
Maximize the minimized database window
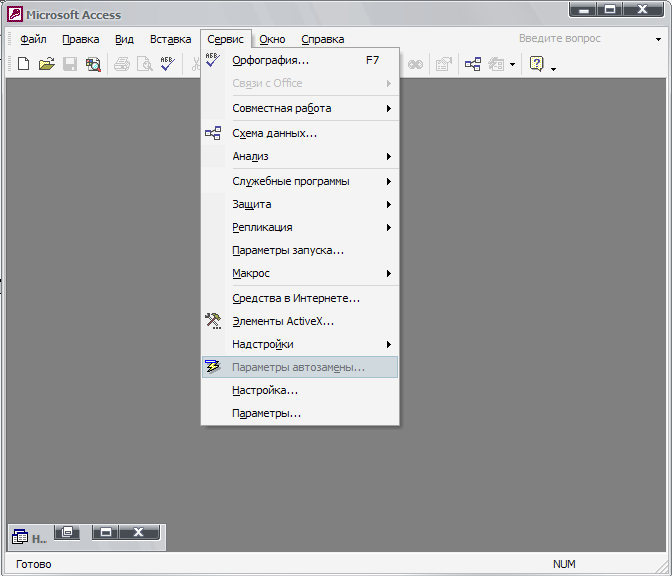pos(105,532)
